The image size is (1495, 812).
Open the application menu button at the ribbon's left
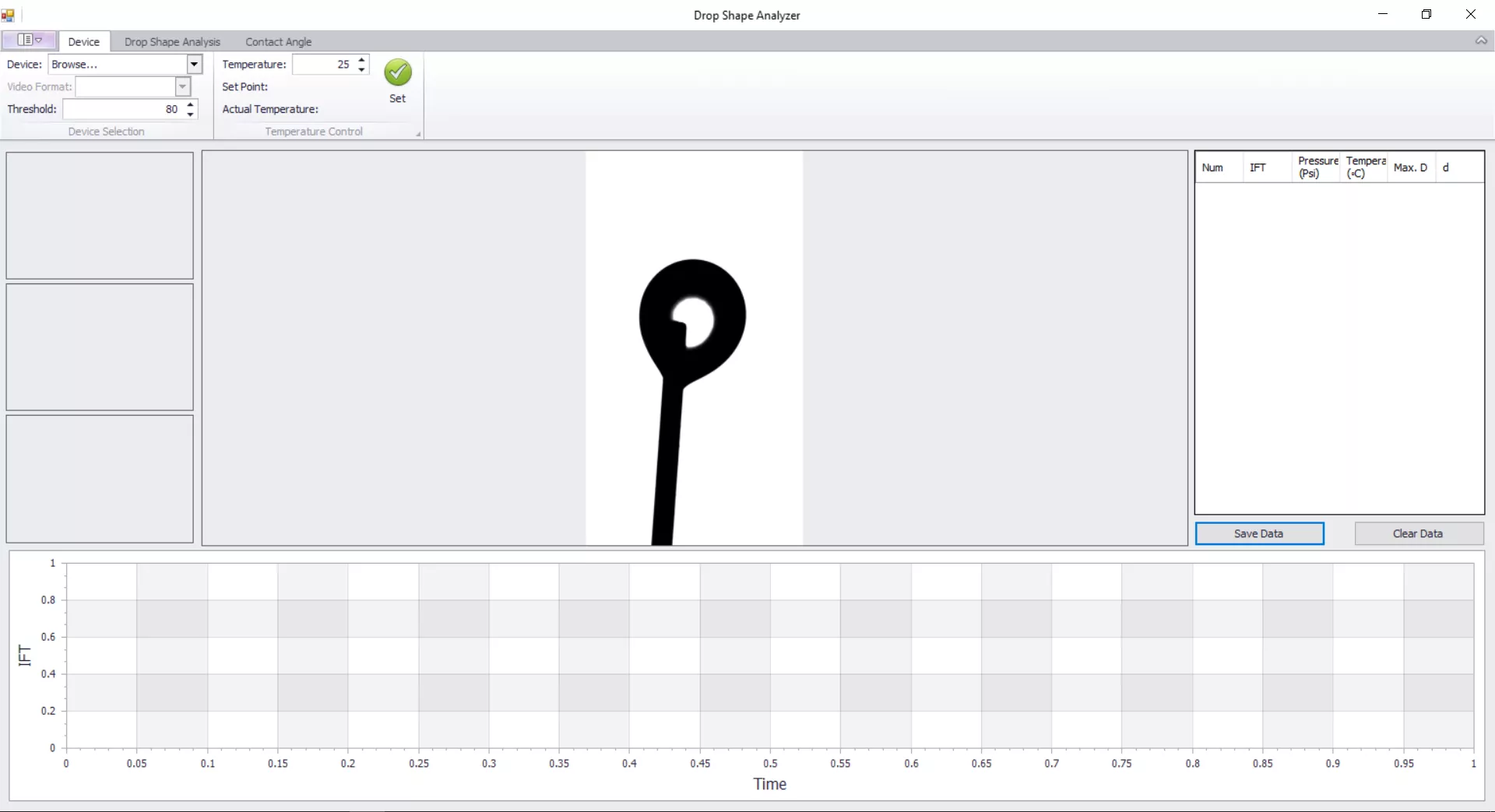[x=30, y=40]
